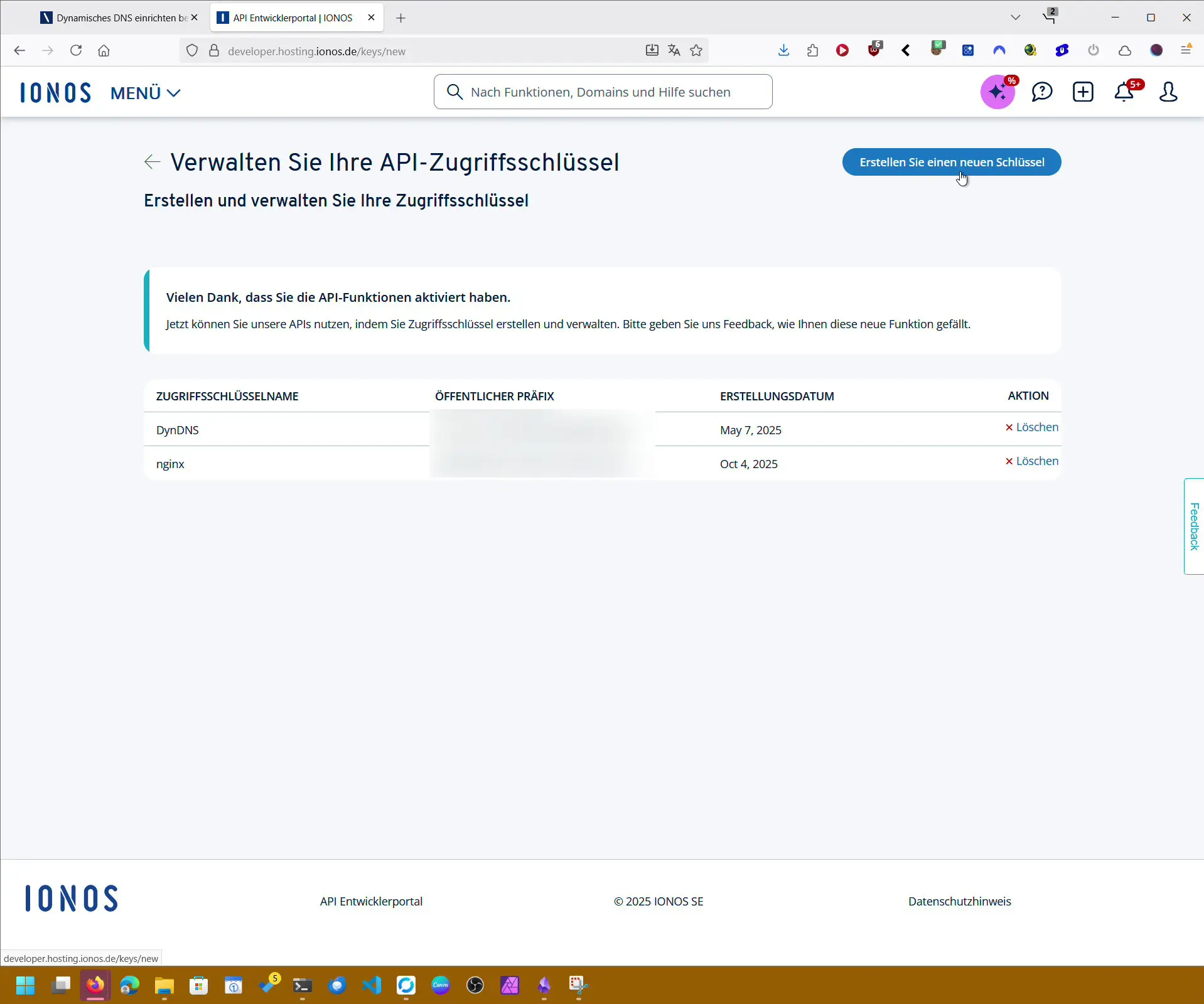Open the list all tabs chevron
This screenshot has width=1204, height=1004.
click(x=1015, y=18)
